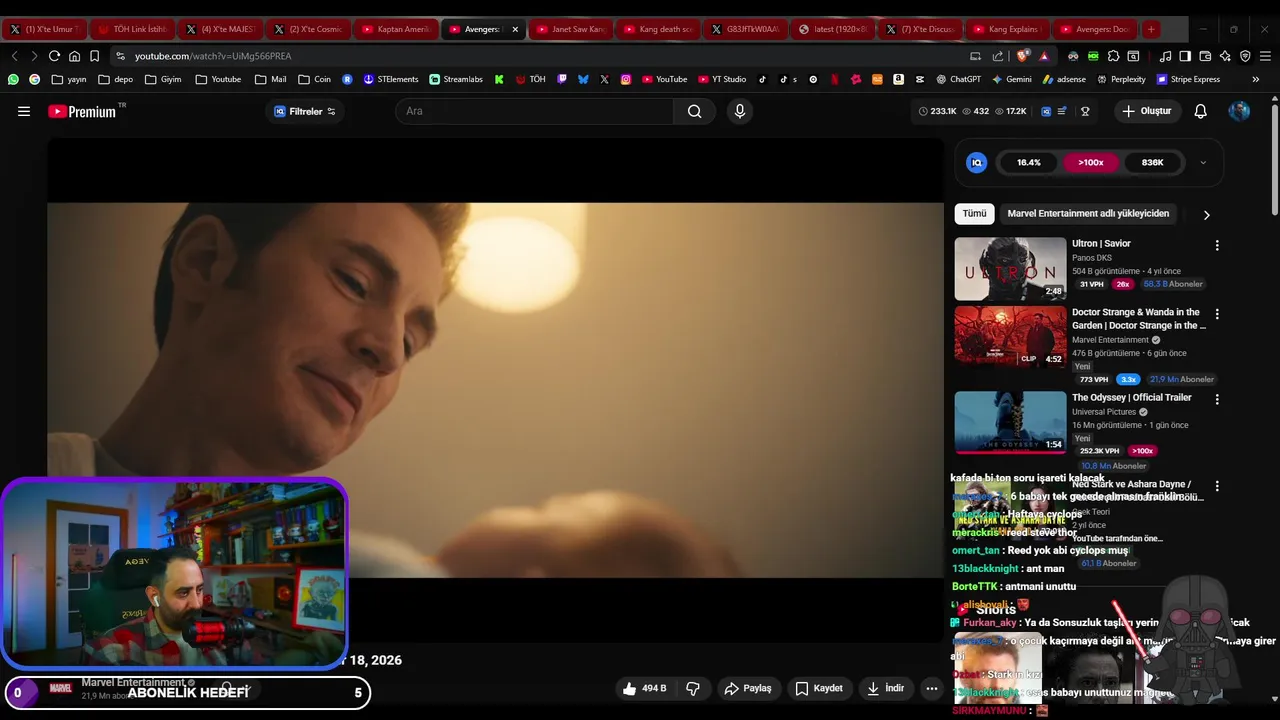
Task: Open options for The Odyssey trailer
Action: pos(1217,399)
